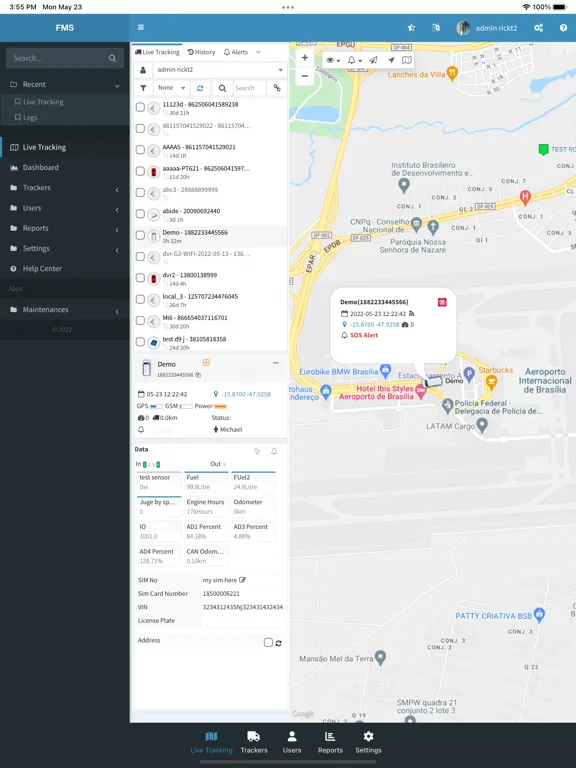Tick checkbox for abide tracker
Viewport: 576px width, 768px height.
(140, 214)
